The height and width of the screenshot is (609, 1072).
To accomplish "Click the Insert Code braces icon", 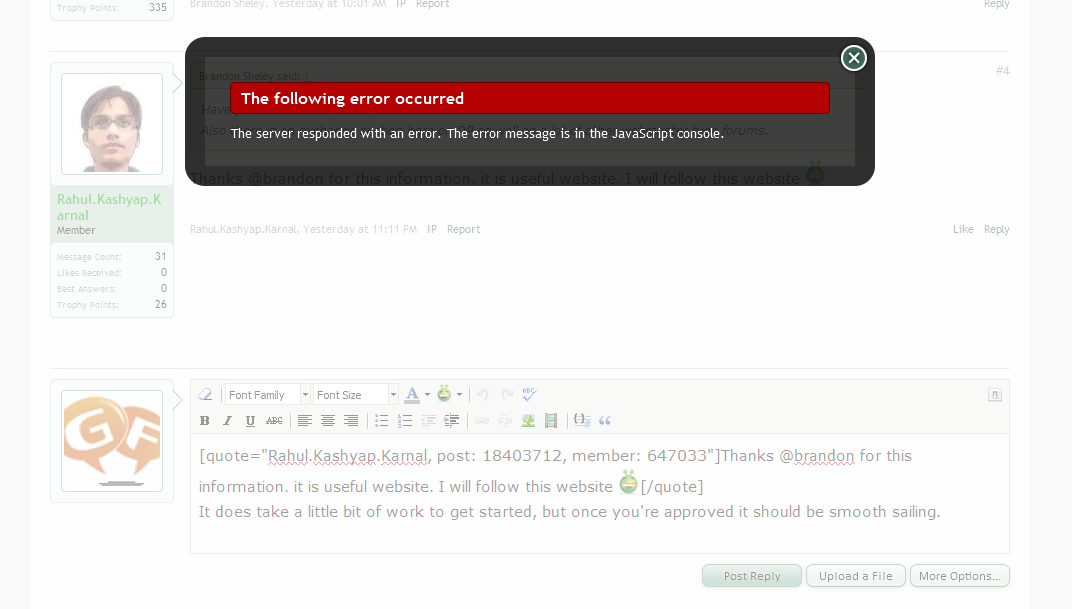I will pos(582,420).
